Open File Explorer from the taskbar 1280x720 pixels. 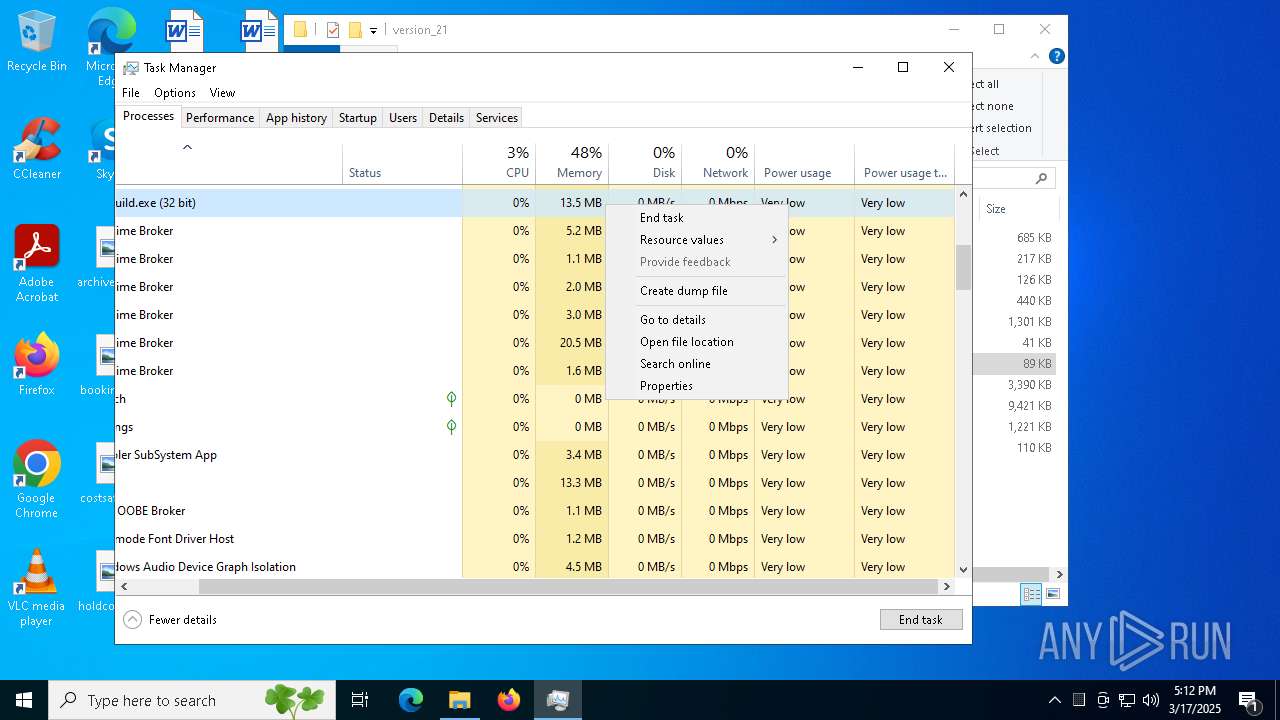pyautogui.click(x=459, y=700)
